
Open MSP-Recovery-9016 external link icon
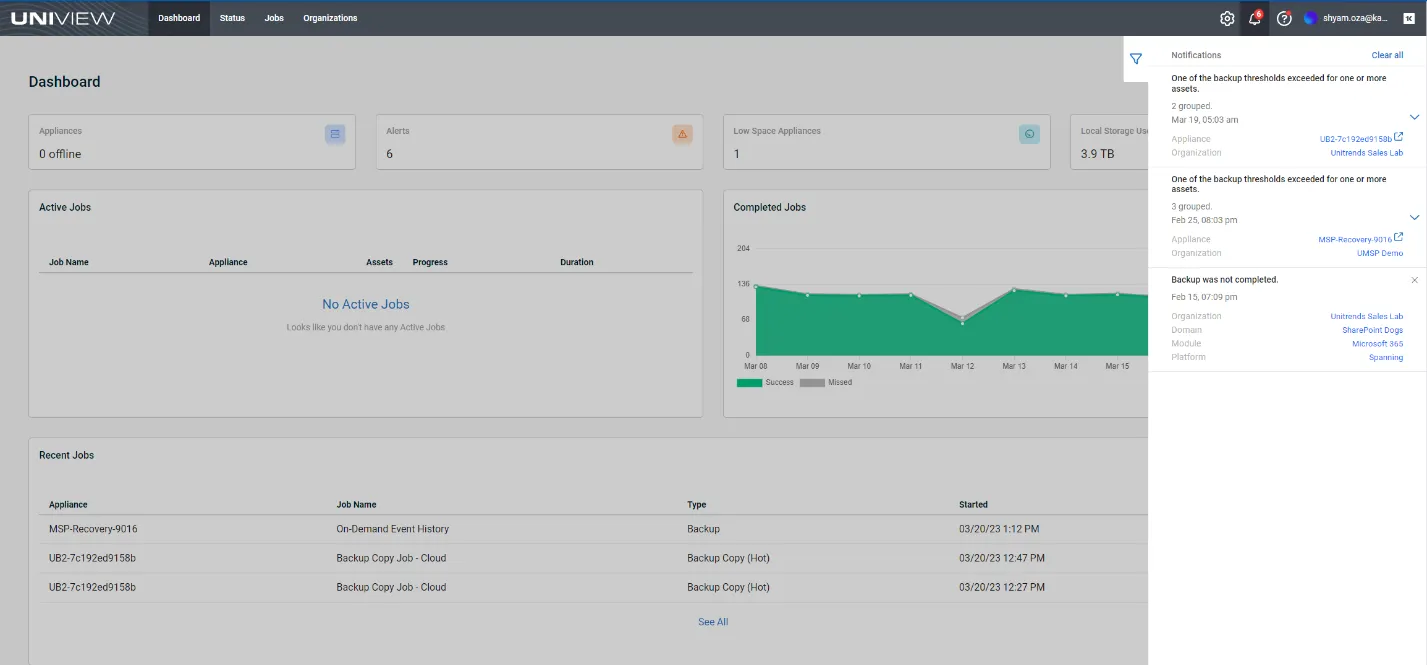pos(1399,238)
